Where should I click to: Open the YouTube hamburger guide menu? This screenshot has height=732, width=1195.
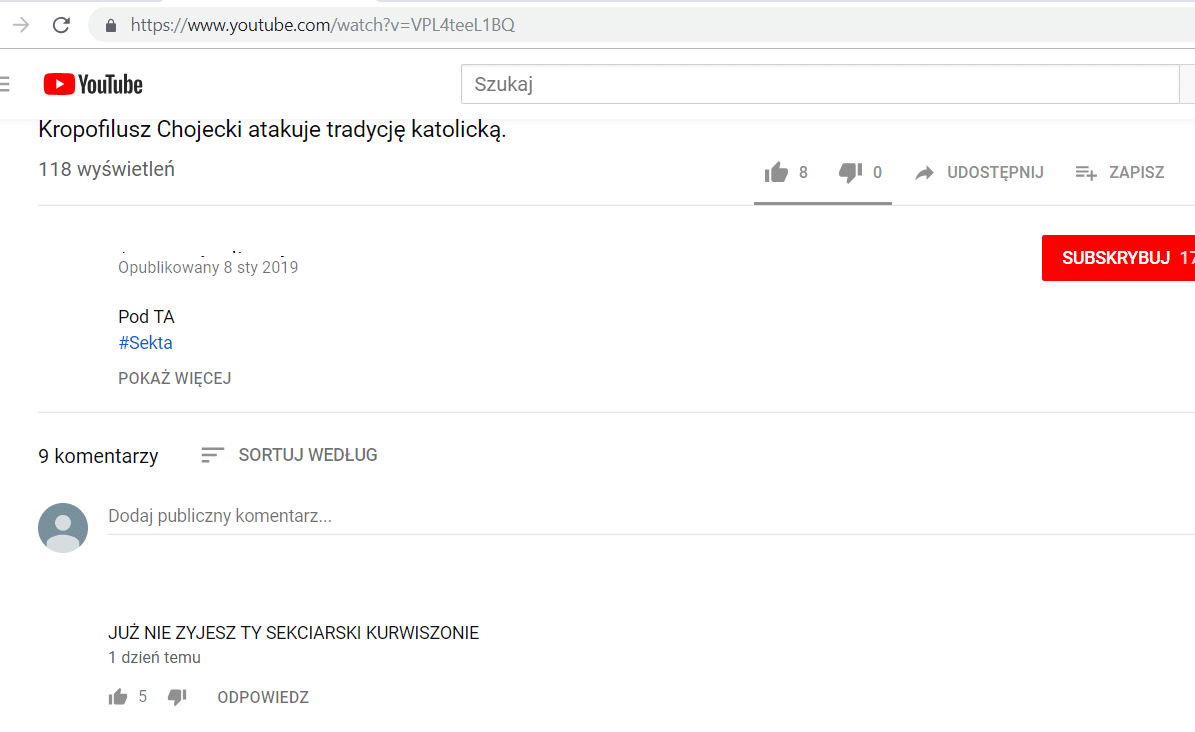(x=5, y=84)
